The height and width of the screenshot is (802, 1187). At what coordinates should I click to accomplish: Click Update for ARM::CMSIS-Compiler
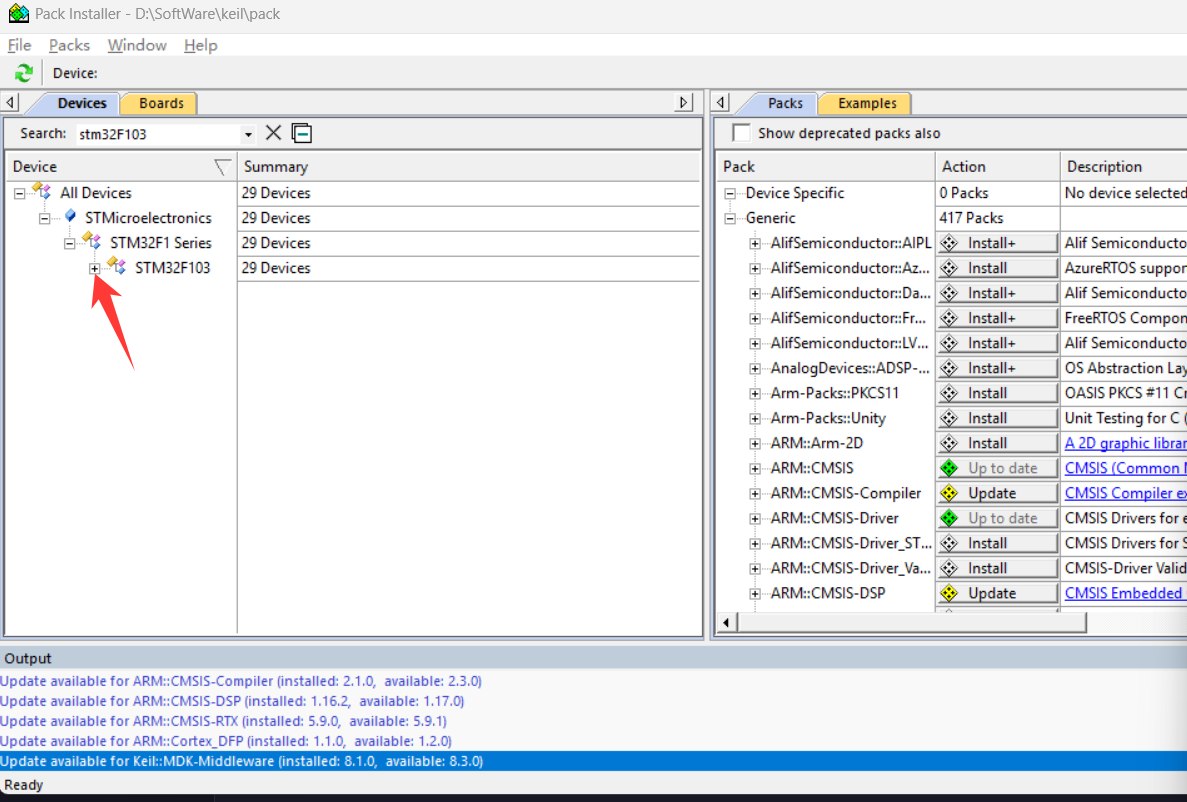click(997, 493)
